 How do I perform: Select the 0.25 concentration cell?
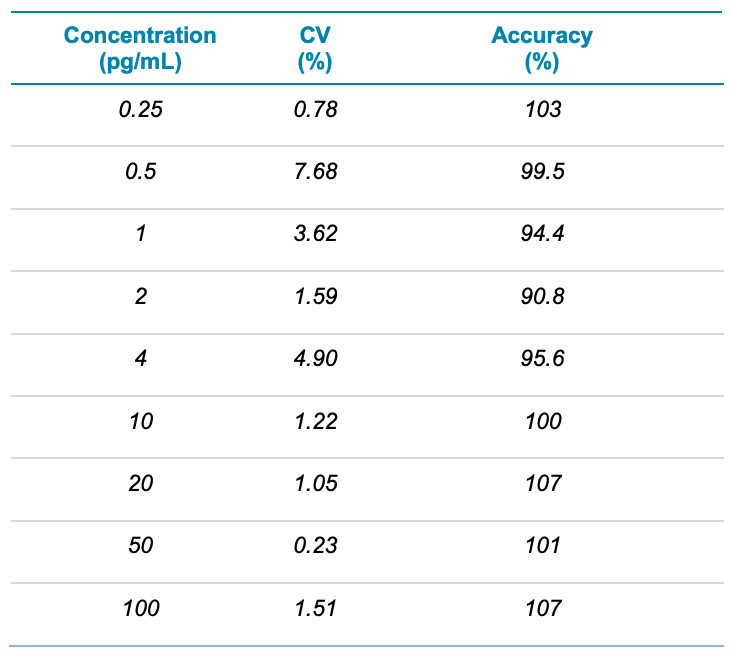click(x=140, y=109)
